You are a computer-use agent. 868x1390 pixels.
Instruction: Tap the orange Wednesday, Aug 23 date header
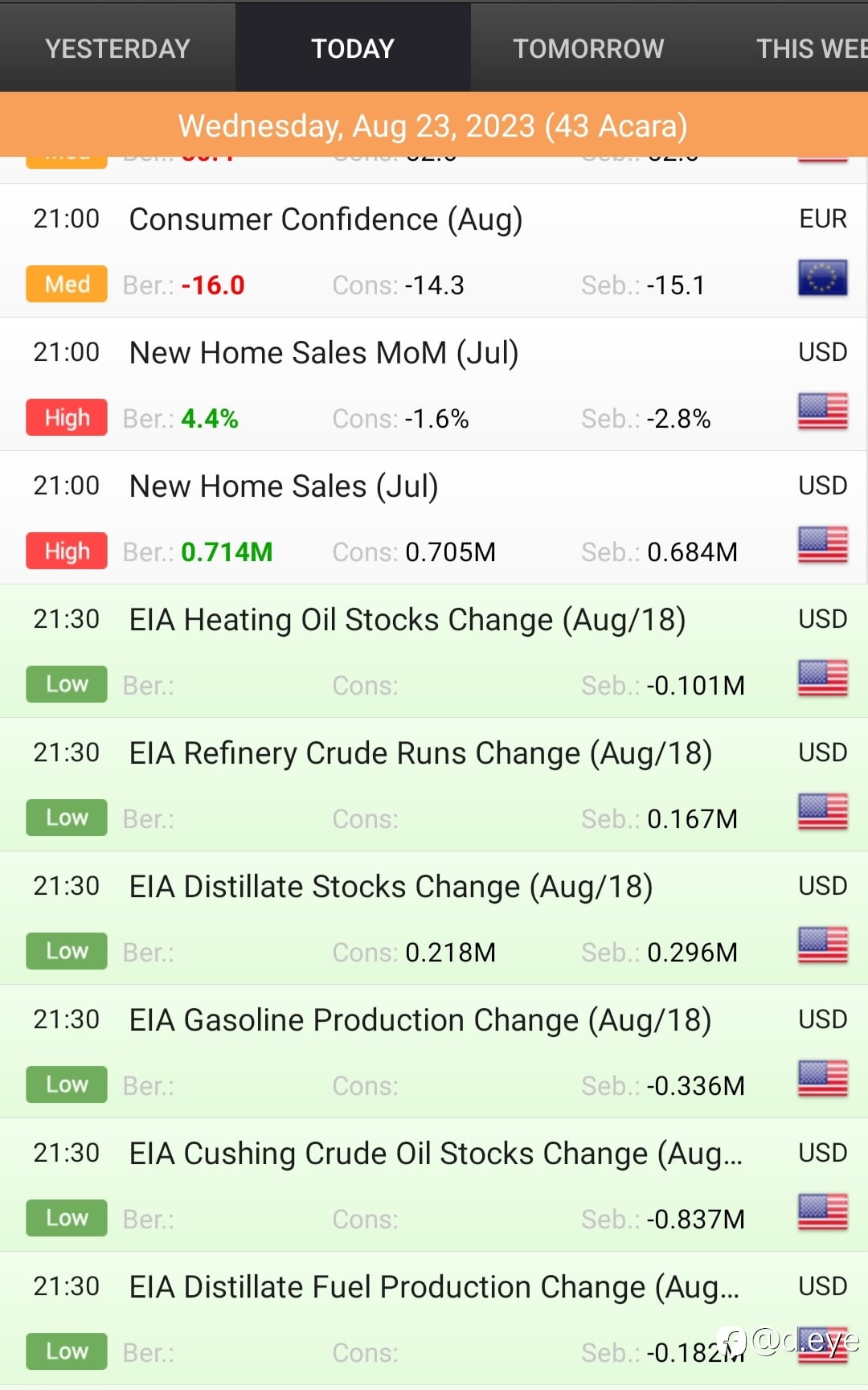433,125
